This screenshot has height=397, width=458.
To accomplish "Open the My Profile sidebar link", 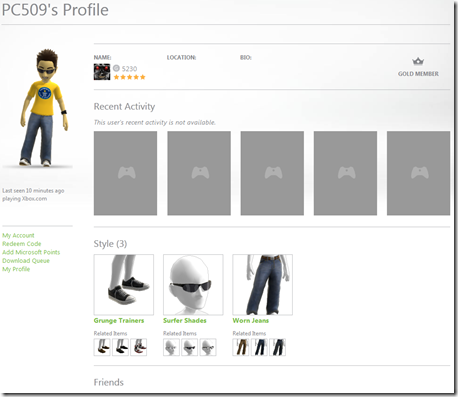I will tap(16, 269).
